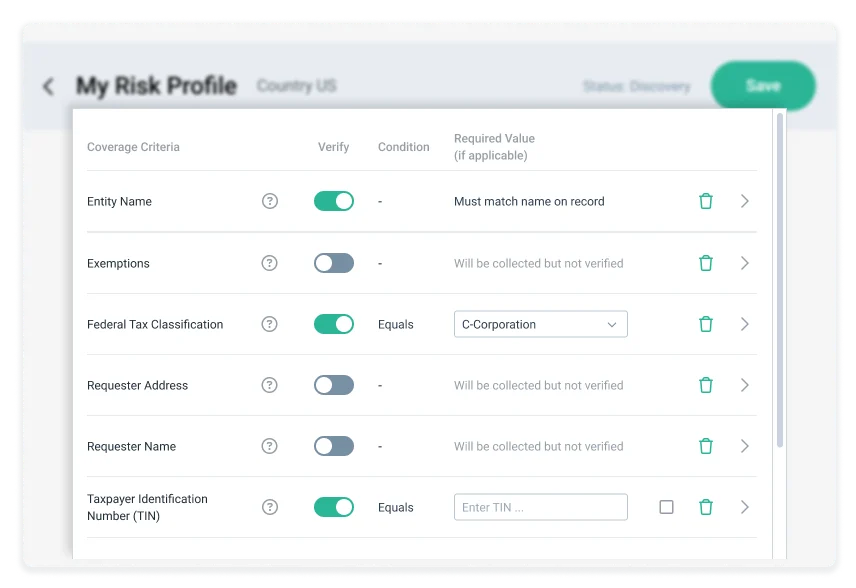Click the Exemptions row 'Will be collected' text
Screen dimensions: 856x588
538,263
